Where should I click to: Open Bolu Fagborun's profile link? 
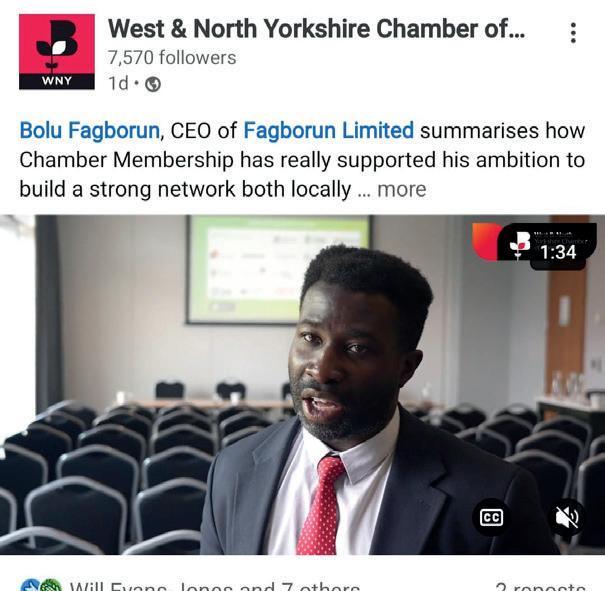point(90,130)
